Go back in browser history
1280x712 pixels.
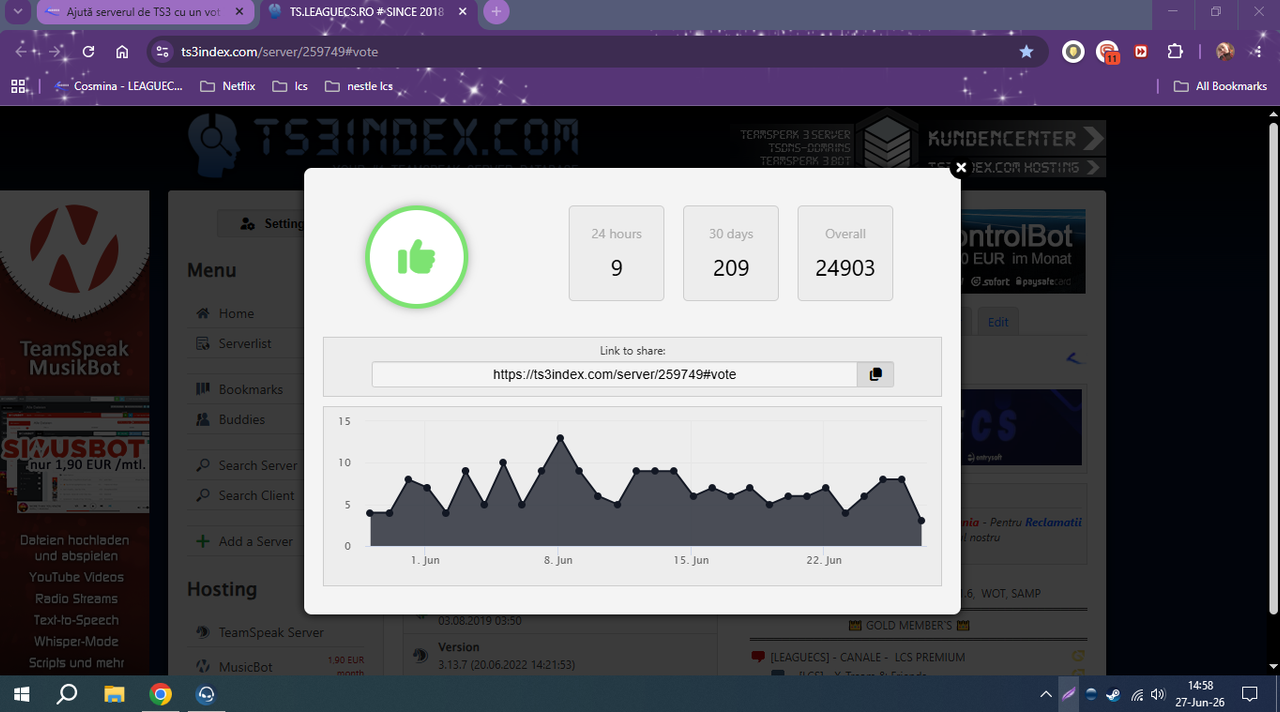click(22, 52)
